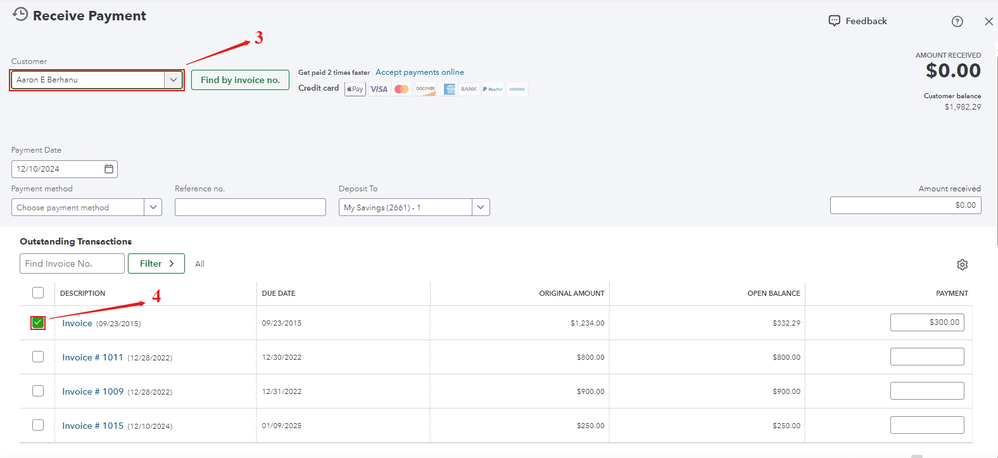Click the $900.00 open balance cell

pyautogui.click(x=787, y=392)
